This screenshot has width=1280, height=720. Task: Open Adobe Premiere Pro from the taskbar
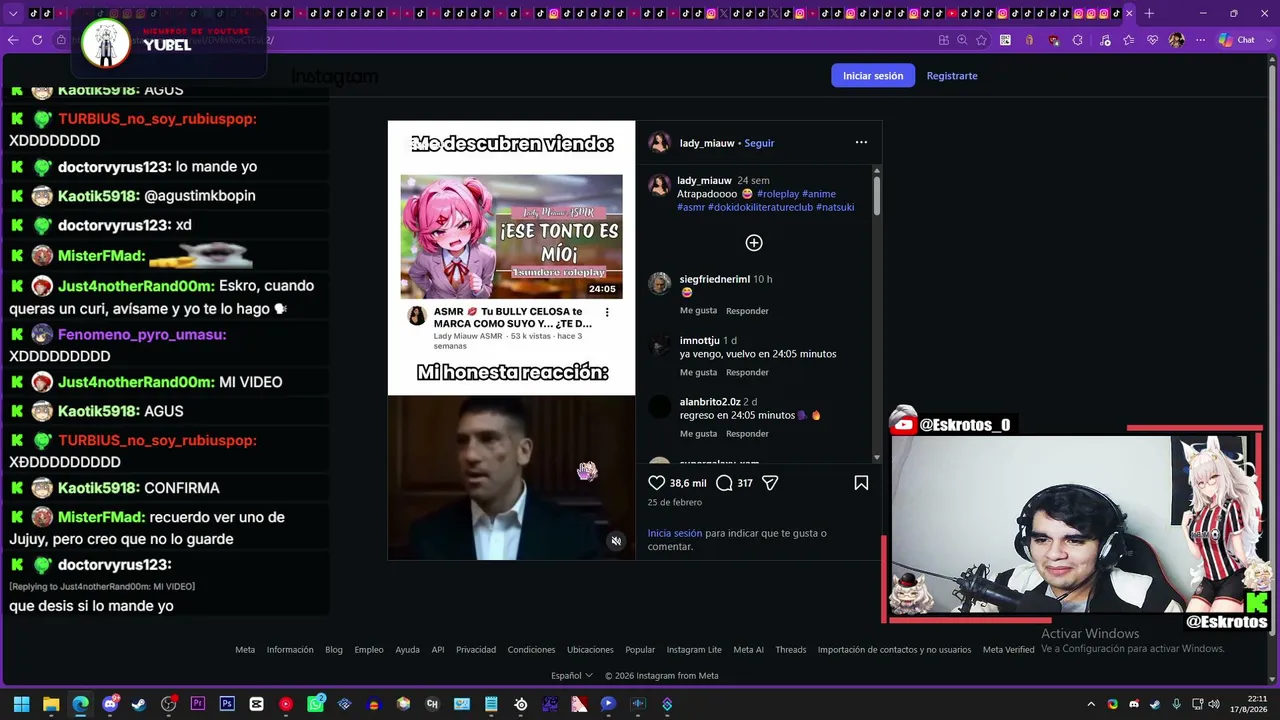[198, 704]
